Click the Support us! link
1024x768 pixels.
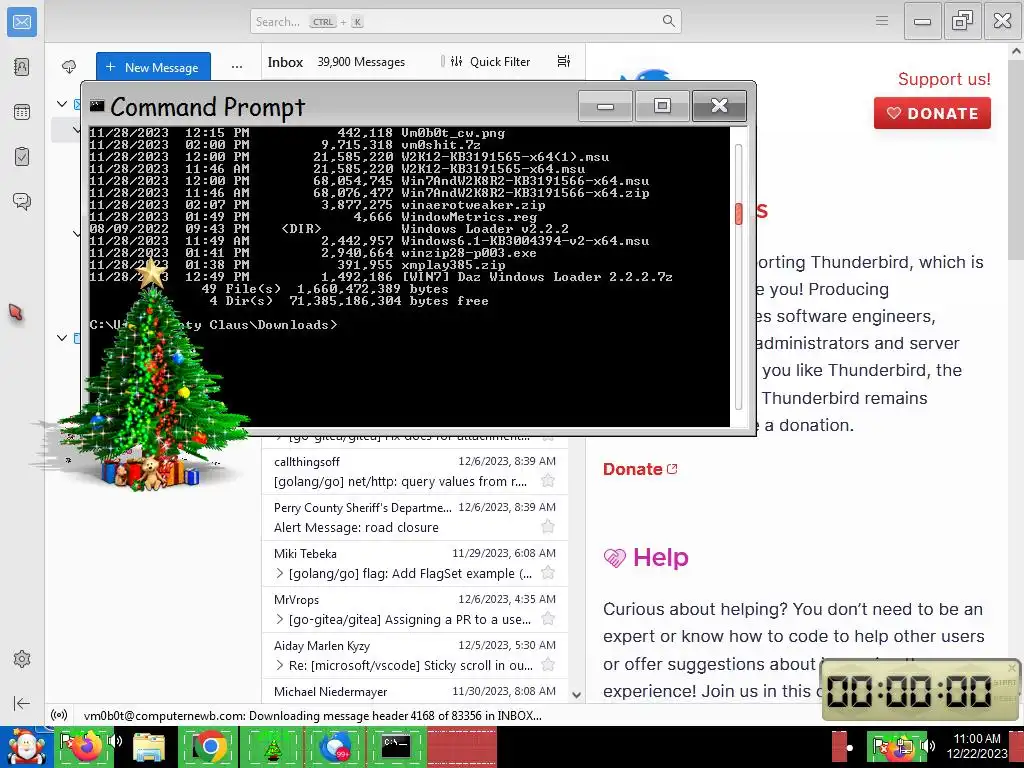944,79
